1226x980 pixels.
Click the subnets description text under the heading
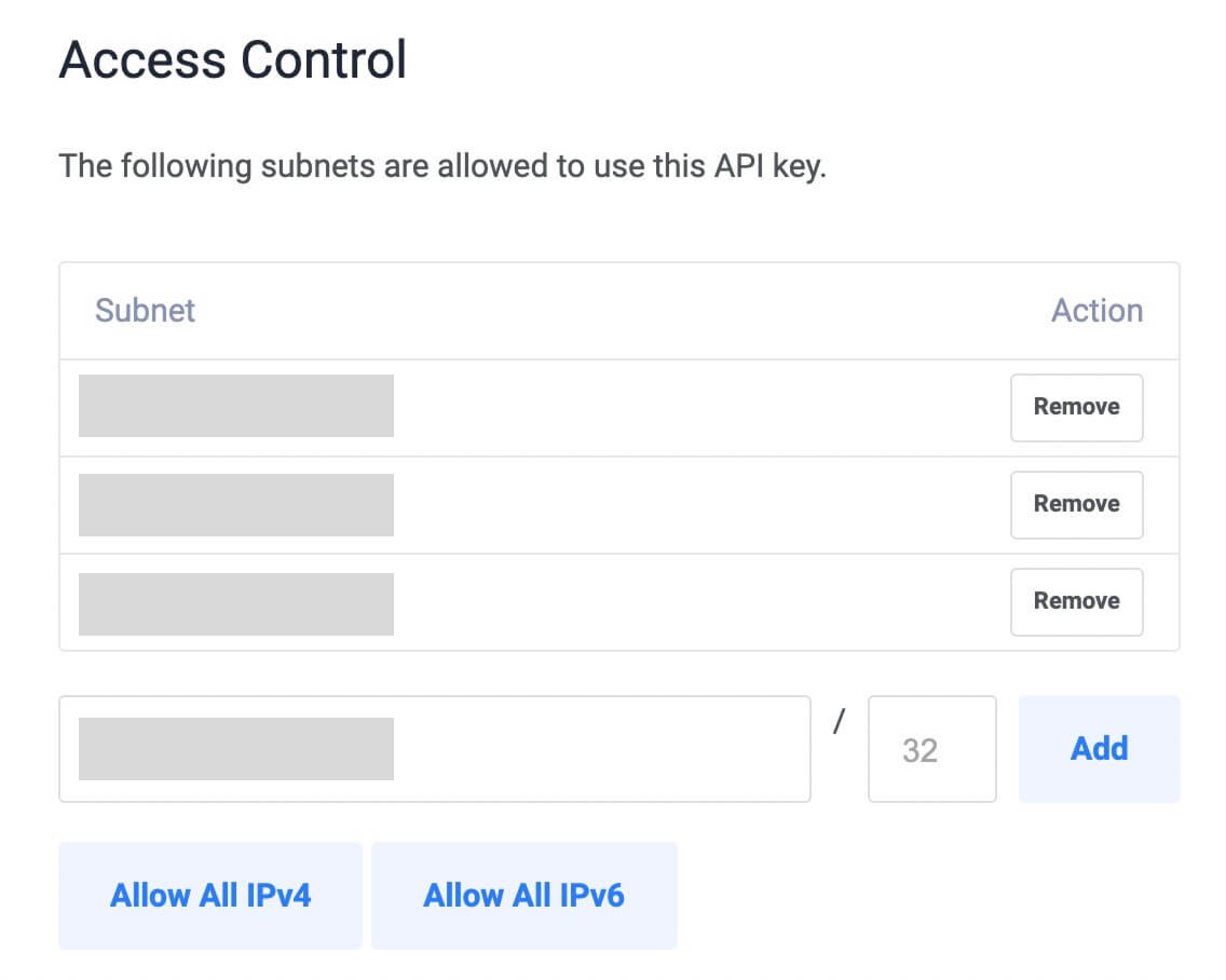tap(443, 165)
